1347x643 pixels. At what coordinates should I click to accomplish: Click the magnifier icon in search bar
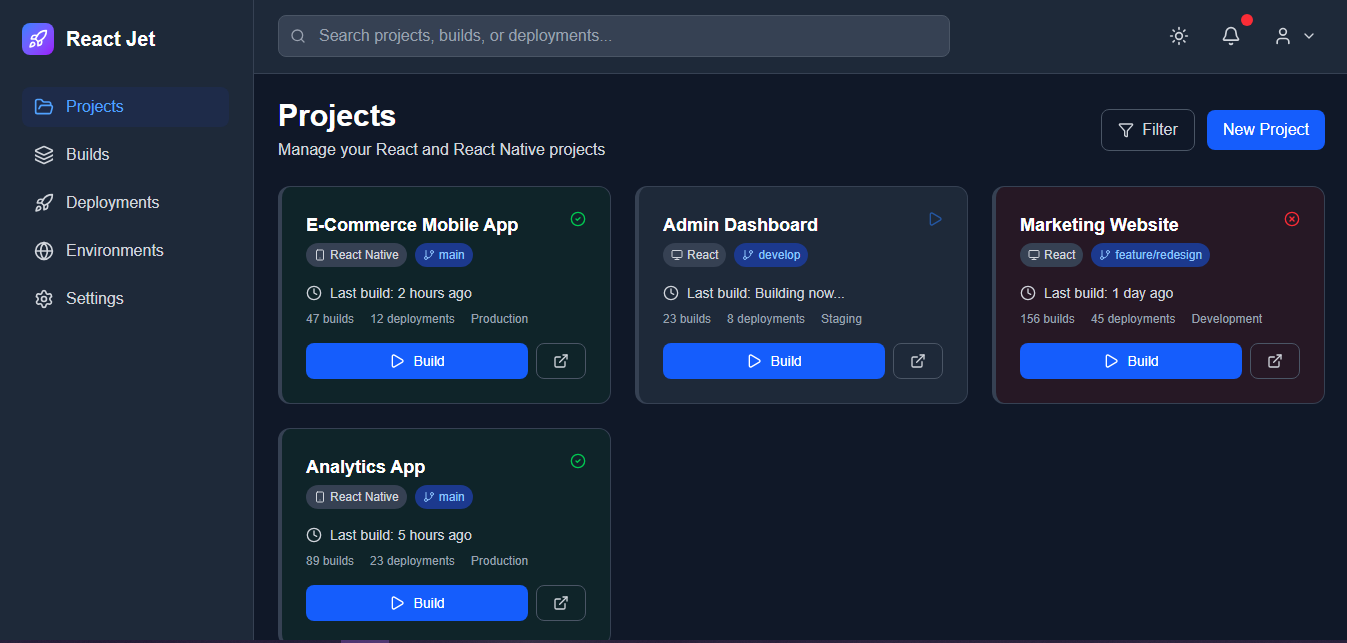point(298,36)
